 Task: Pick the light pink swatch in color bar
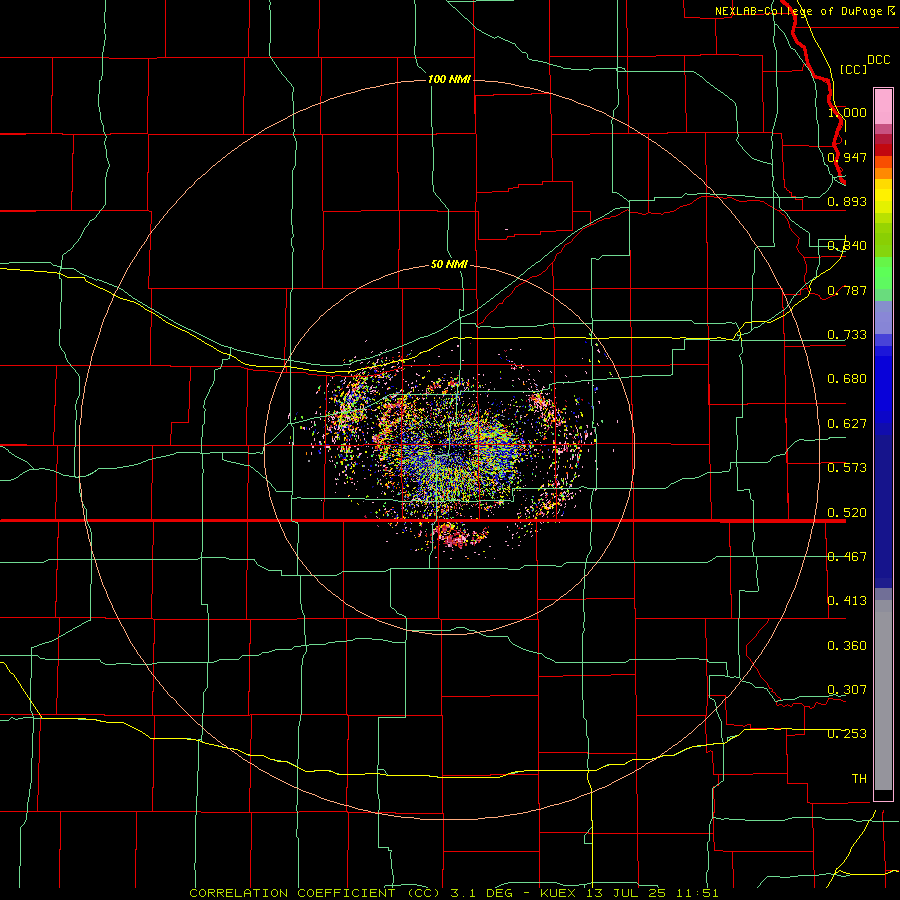pos(883,107)
